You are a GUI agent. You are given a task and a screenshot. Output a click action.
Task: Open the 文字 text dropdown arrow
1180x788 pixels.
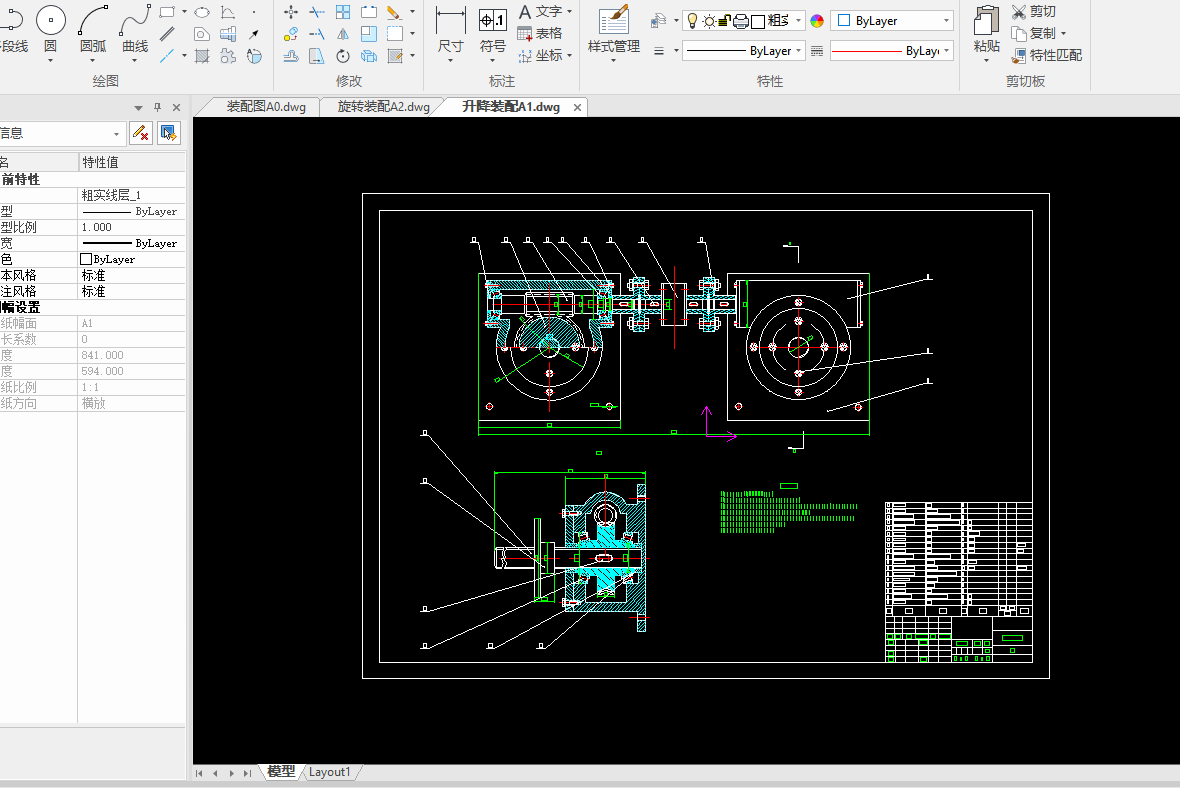(x=569, y=11)
